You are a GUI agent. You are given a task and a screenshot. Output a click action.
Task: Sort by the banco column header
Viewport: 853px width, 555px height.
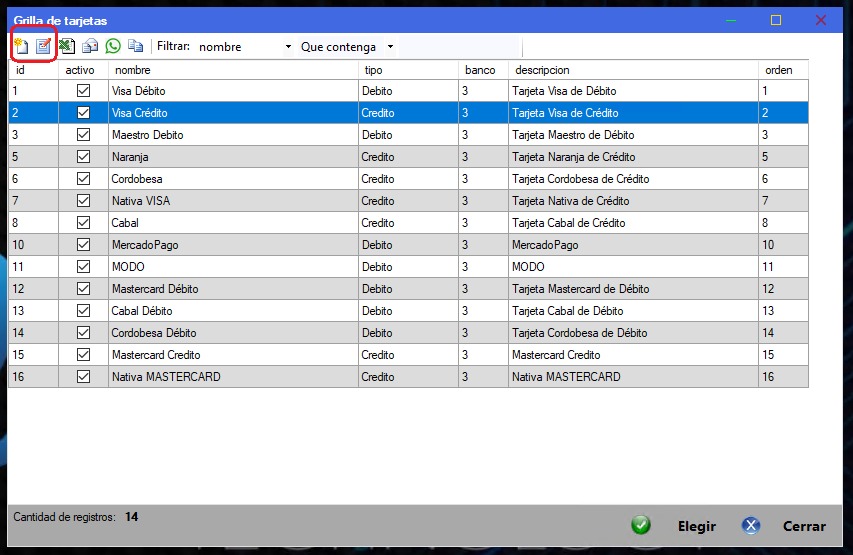point(483,70)
